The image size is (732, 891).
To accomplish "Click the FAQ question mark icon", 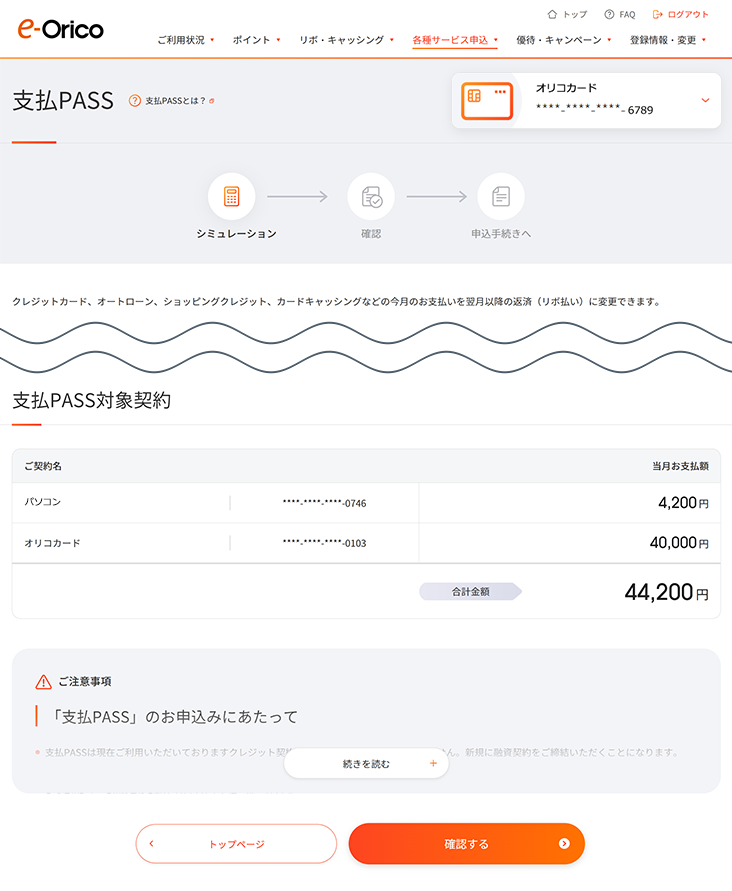I will tap(609, 14).
